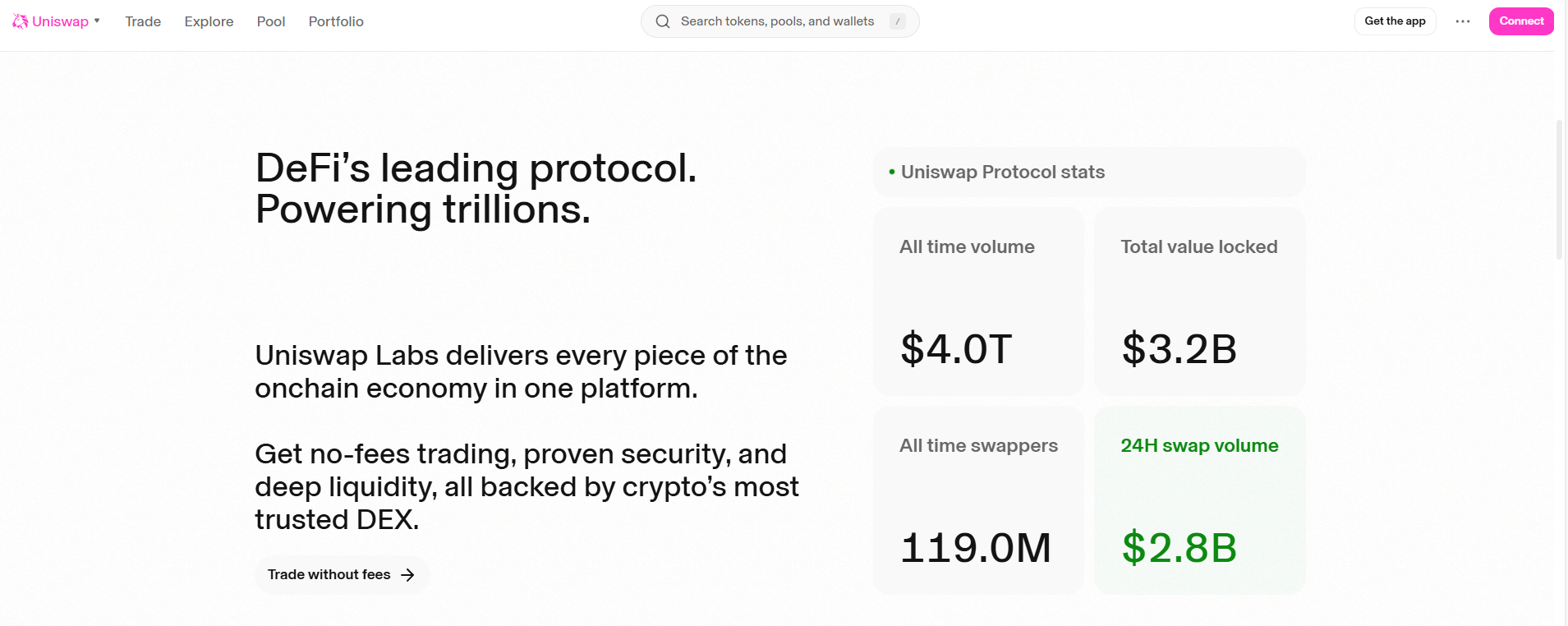Open the Trade navigation menu

pyautogui.click(x=143, y=21)
